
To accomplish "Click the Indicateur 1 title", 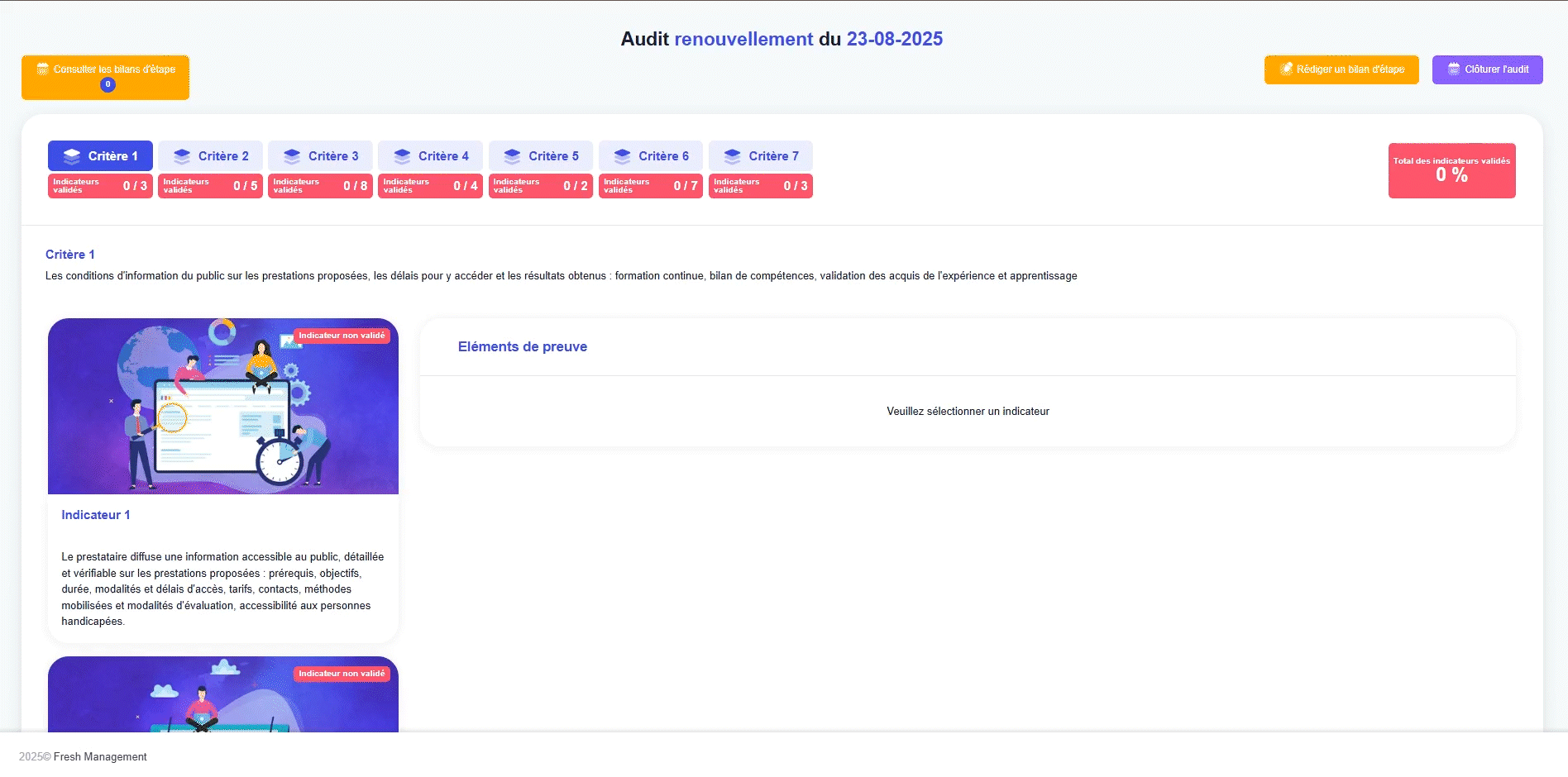I will point(95,515).
